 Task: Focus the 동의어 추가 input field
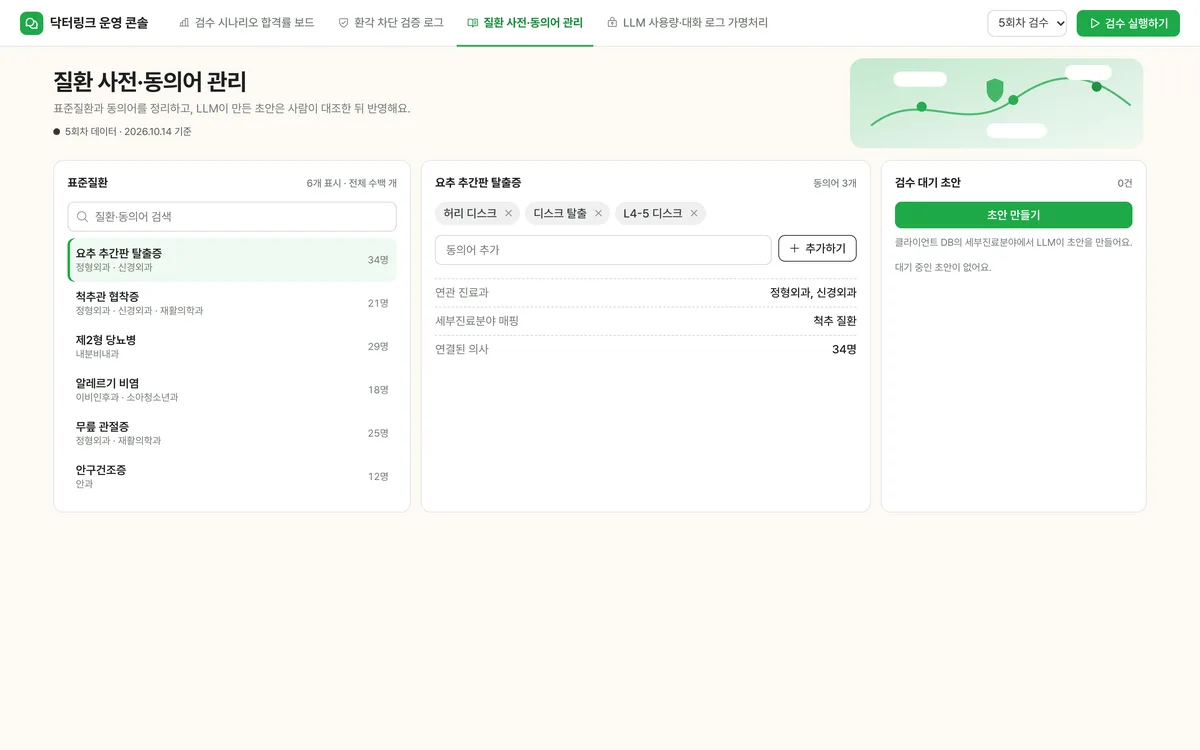point(603,250)
